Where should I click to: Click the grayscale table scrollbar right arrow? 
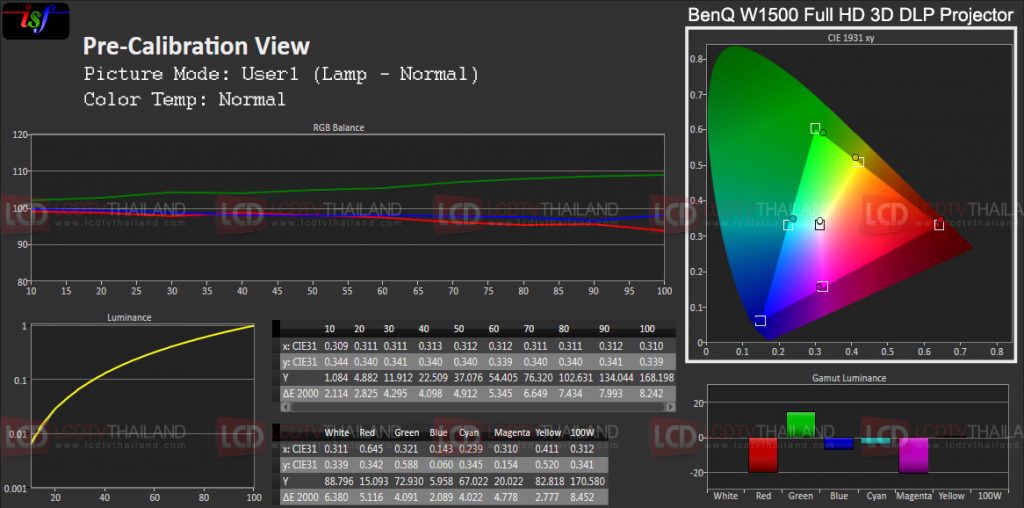tap(670, 407)
